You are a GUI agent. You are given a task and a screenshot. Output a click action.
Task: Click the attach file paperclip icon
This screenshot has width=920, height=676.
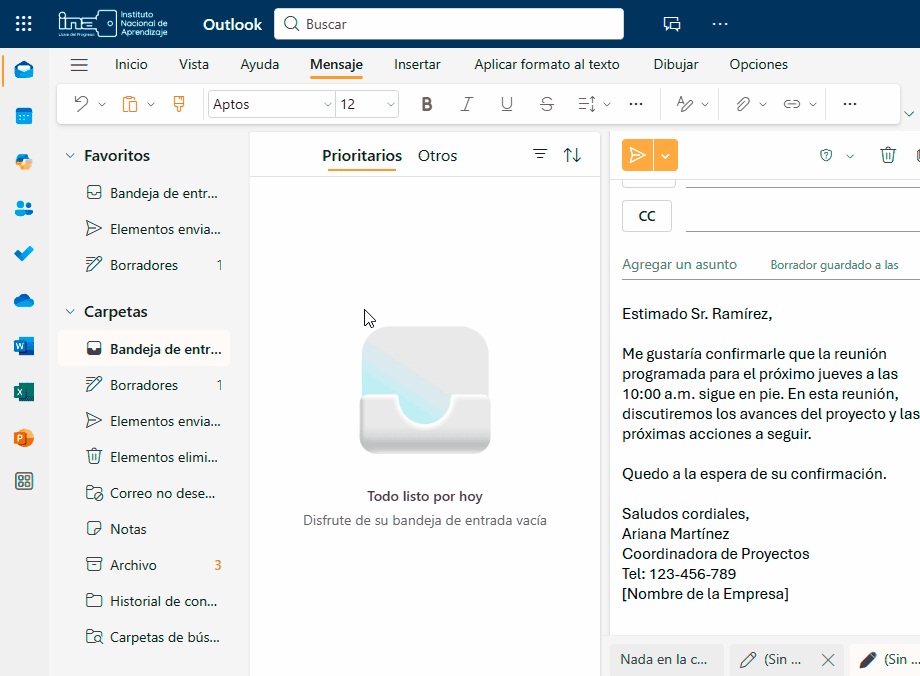coord(742,104)
